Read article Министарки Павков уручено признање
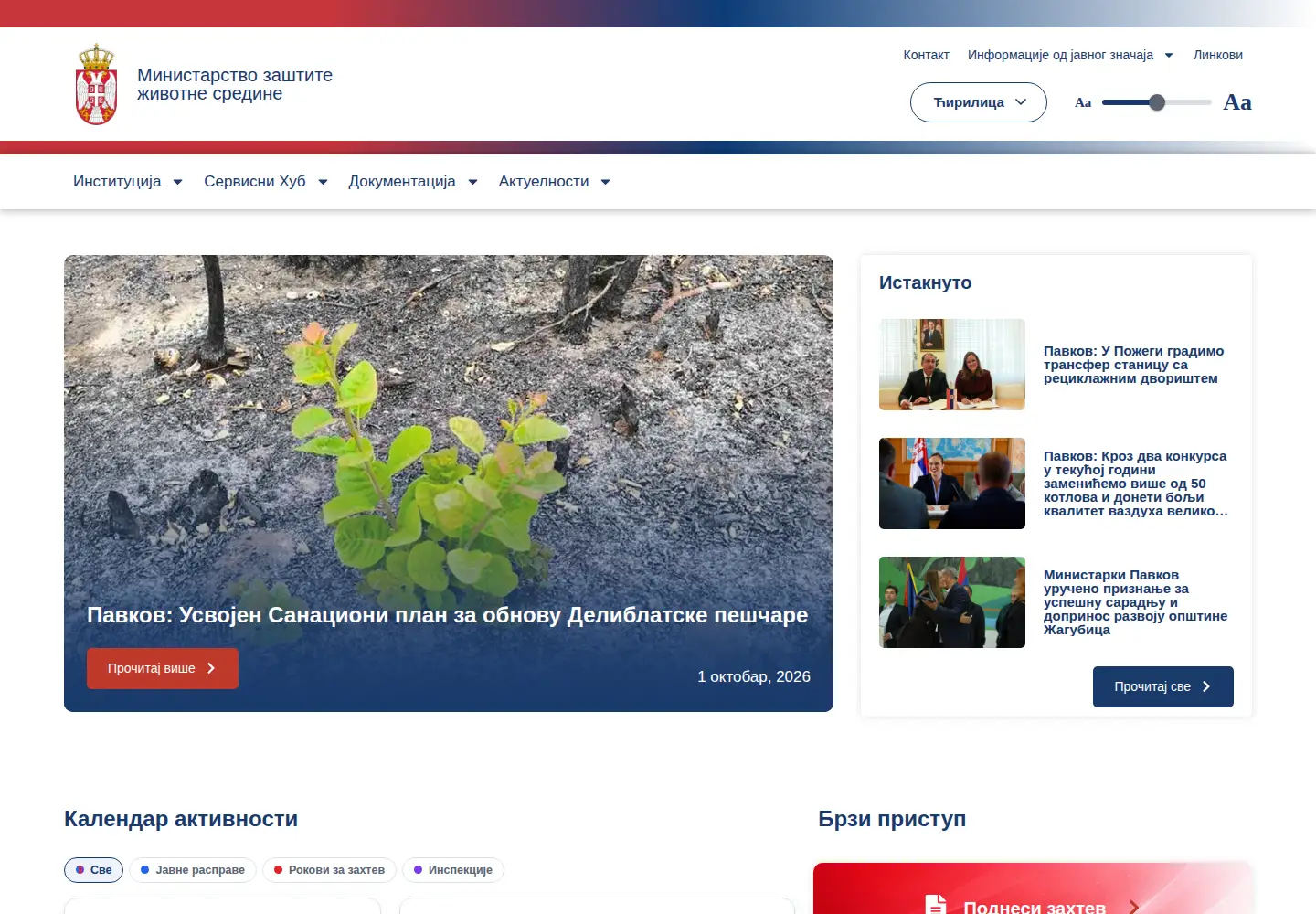 click(x=1136, y=602)
